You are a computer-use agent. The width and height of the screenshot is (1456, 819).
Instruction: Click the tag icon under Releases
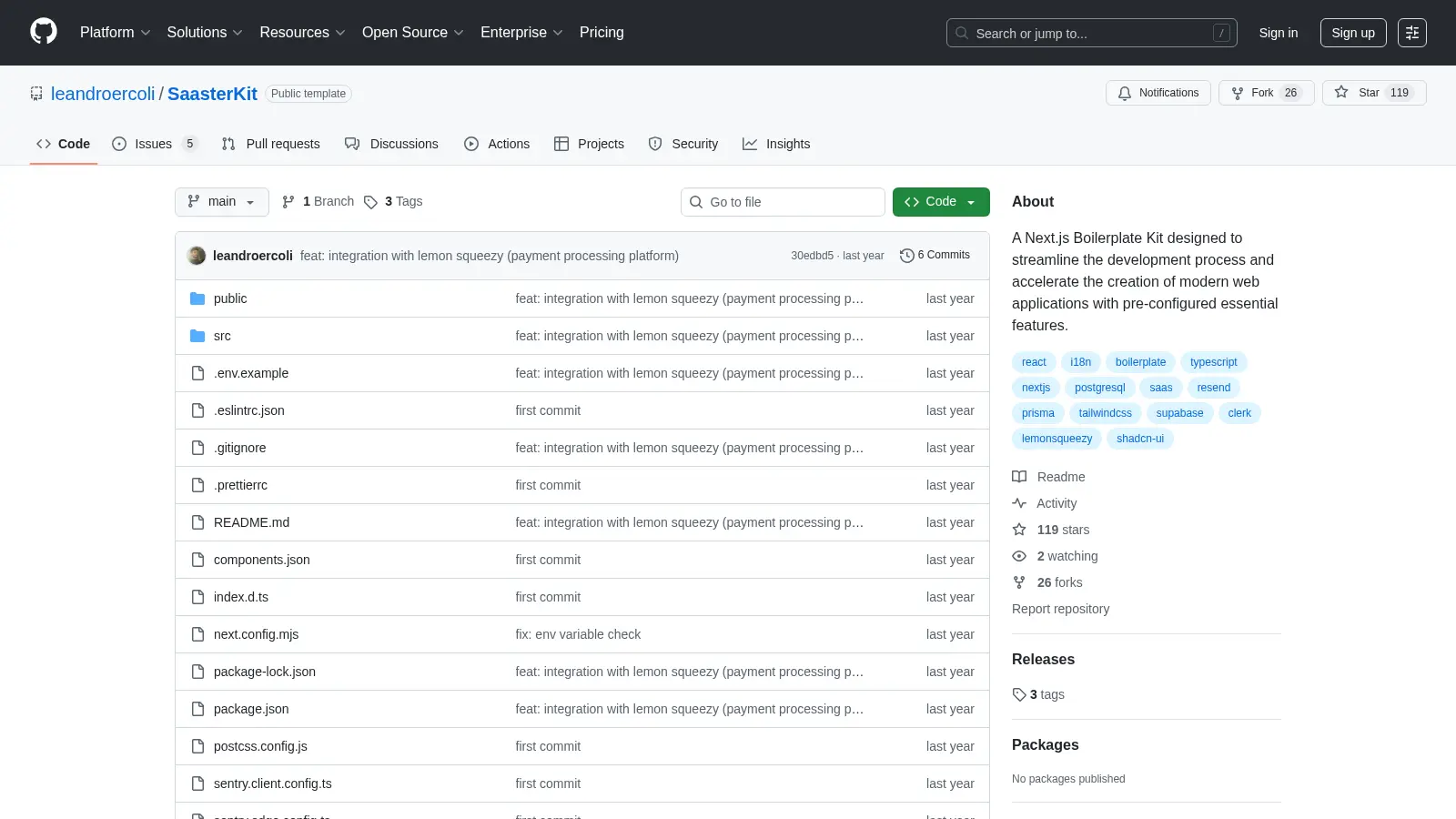(x=1019, y=694)
